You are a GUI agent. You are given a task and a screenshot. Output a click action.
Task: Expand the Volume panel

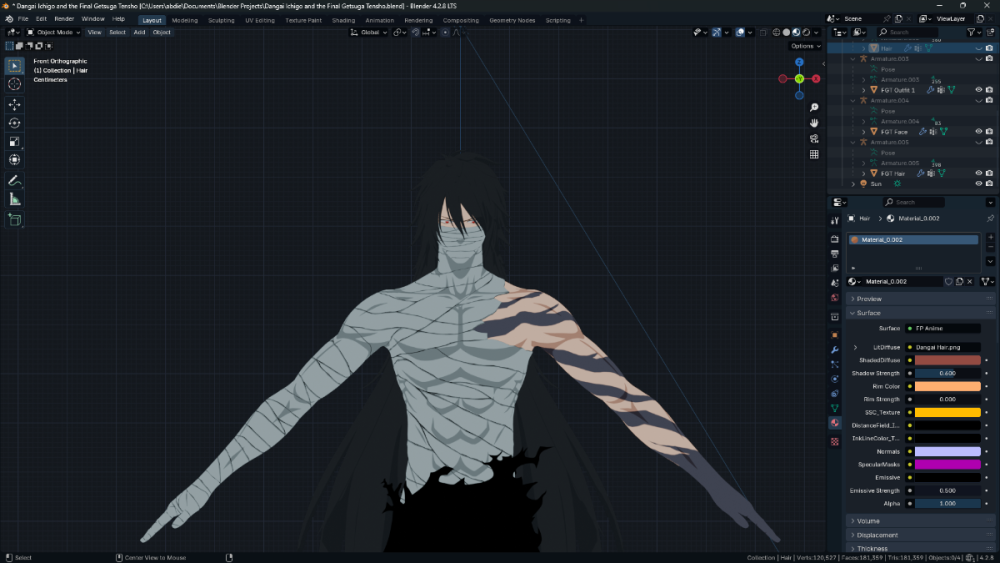coord(868,520)
